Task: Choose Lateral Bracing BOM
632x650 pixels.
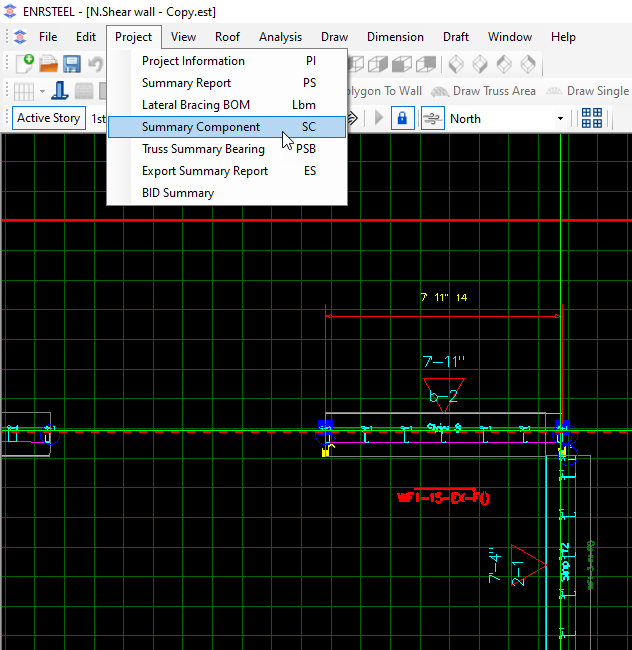Action: point(196,105)
